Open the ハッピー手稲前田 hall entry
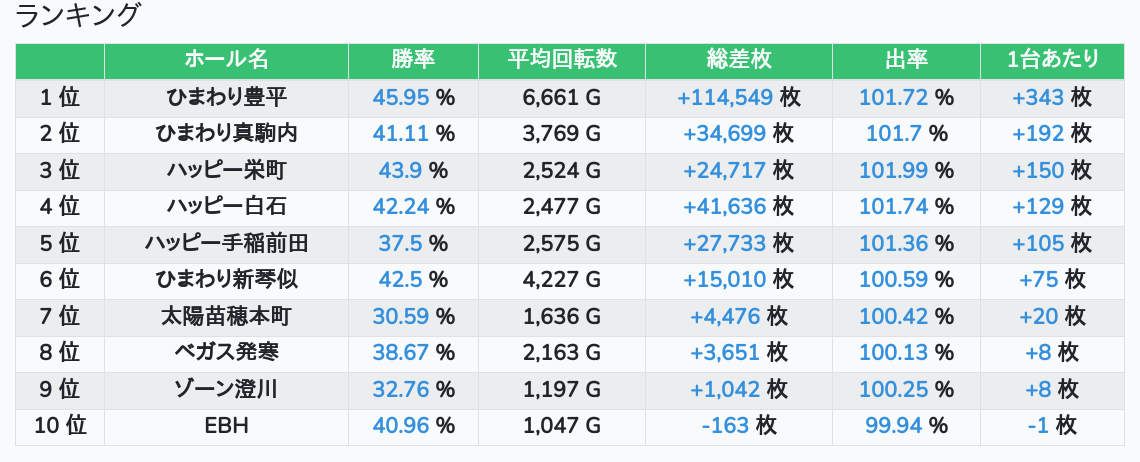Image resolution: width=1140 pixels, height=462 pixels. (226, 243)
